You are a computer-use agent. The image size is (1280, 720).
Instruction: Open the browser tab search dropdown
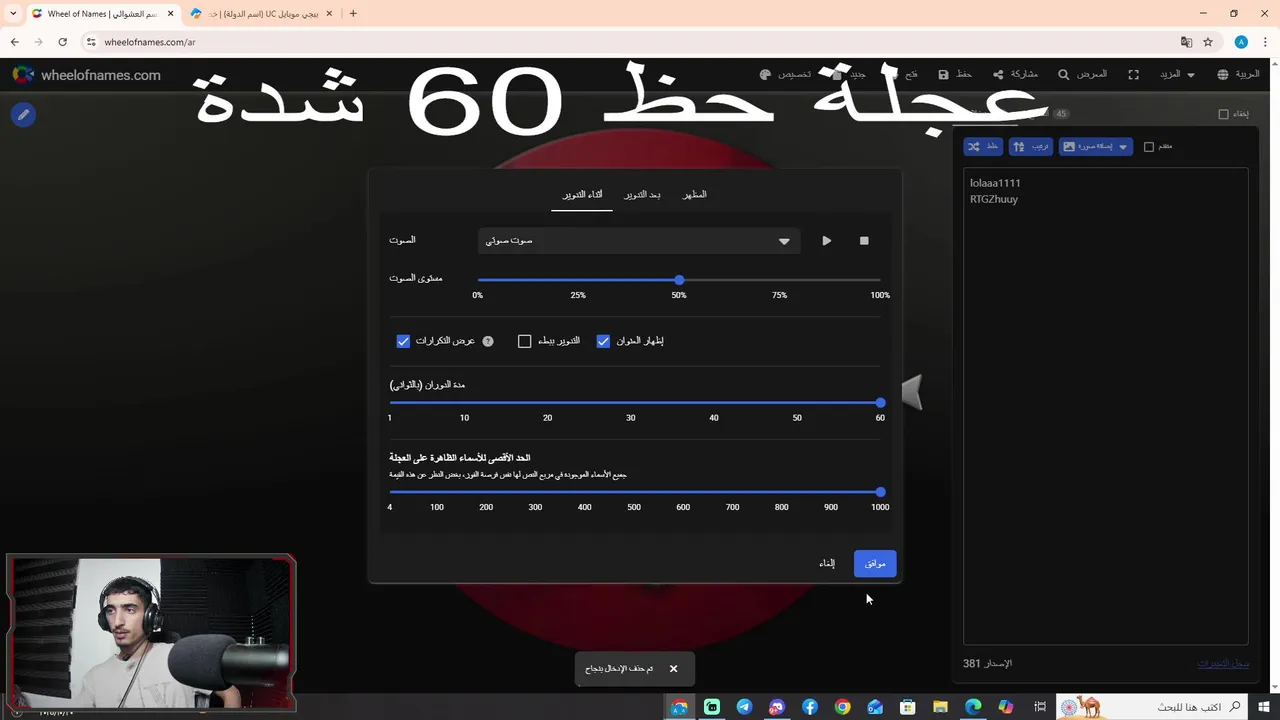click(13, 13)
